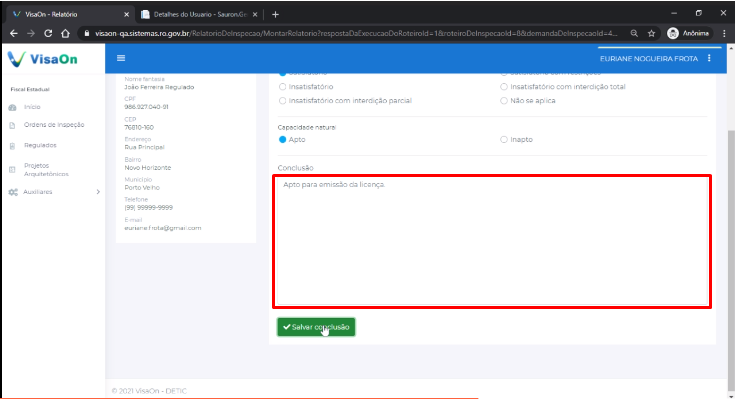
Task: Click the site lock icon in address bar
Action: tap(87, 33)
